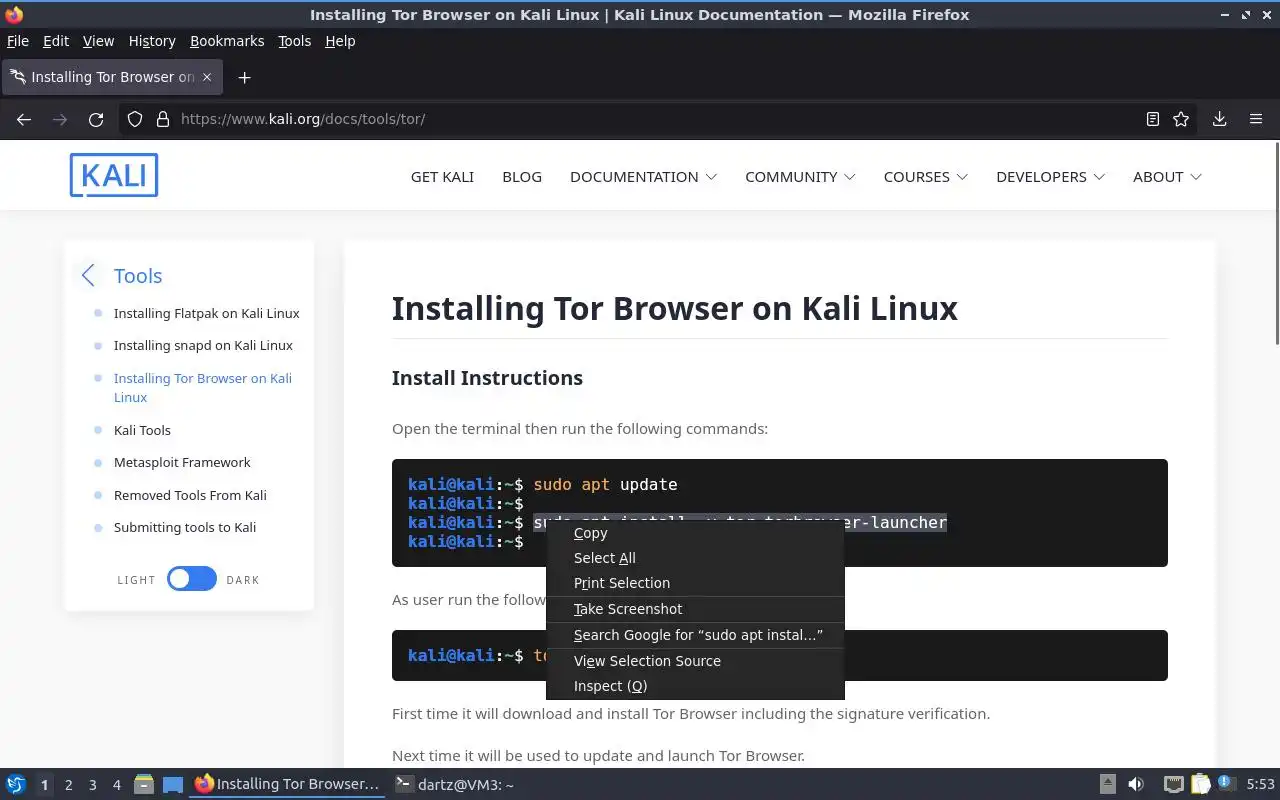
Task: Choose Inspect (Q) in context menu
Action: (695, 686)
